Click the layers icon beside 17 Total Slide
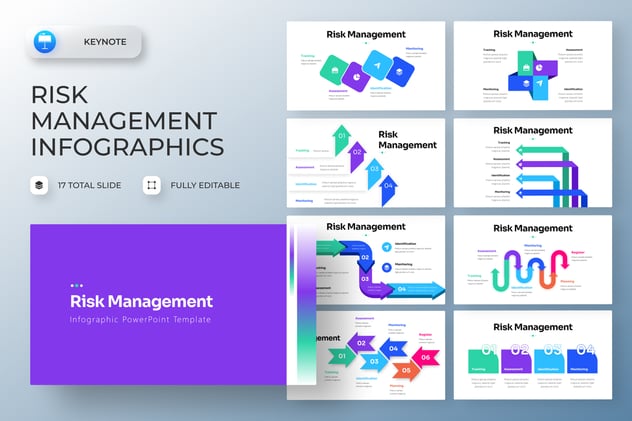This screenshot has width=632, height=421. pos(38,185)
